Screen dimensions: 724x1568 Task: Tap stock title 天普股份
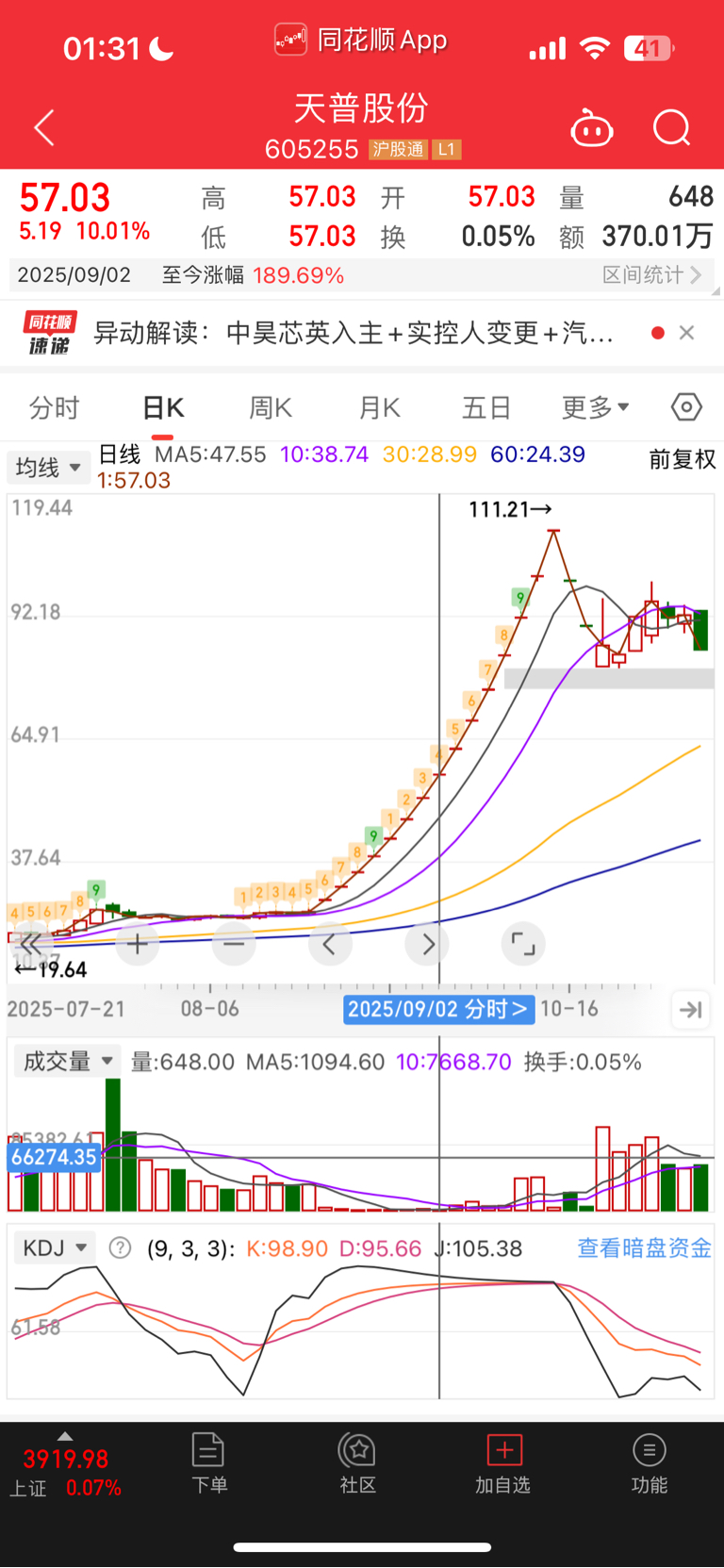[361, 107]
